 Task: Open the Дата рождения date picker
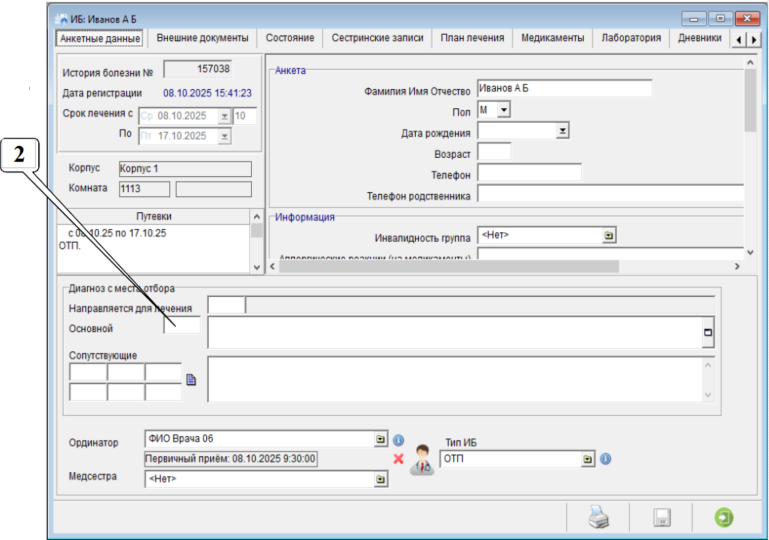point(562,130)
